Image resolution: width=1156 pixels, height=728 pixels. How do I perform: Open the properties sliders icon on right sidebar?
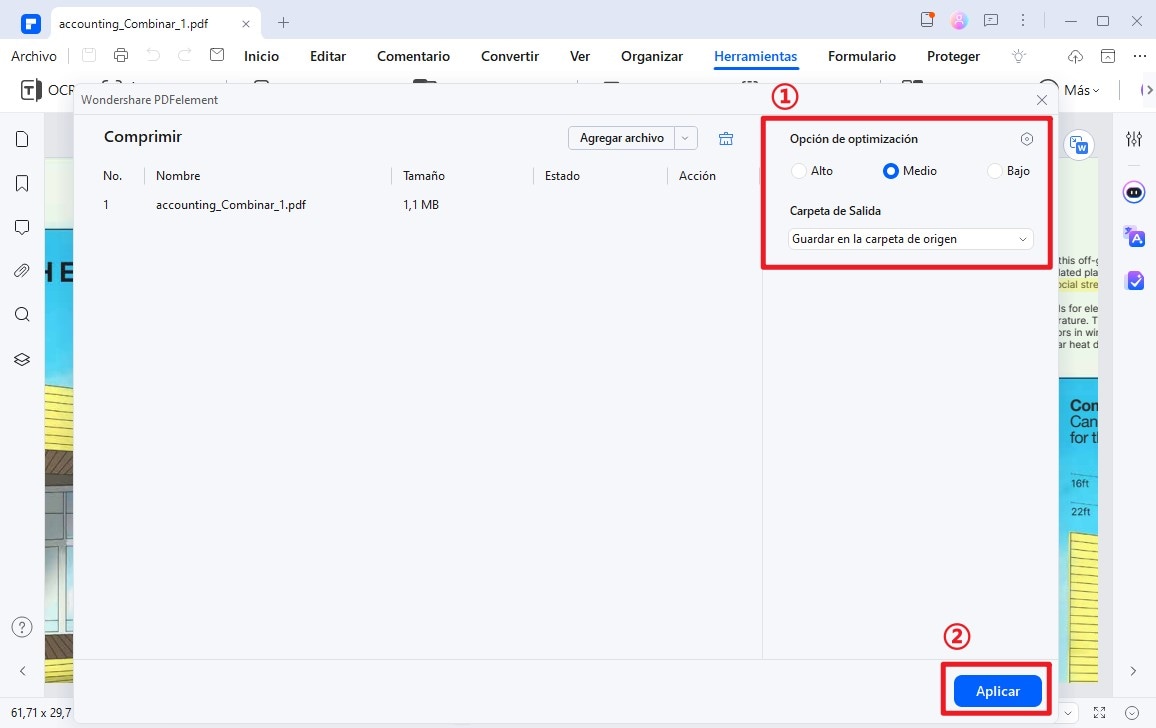(1134, 139)
